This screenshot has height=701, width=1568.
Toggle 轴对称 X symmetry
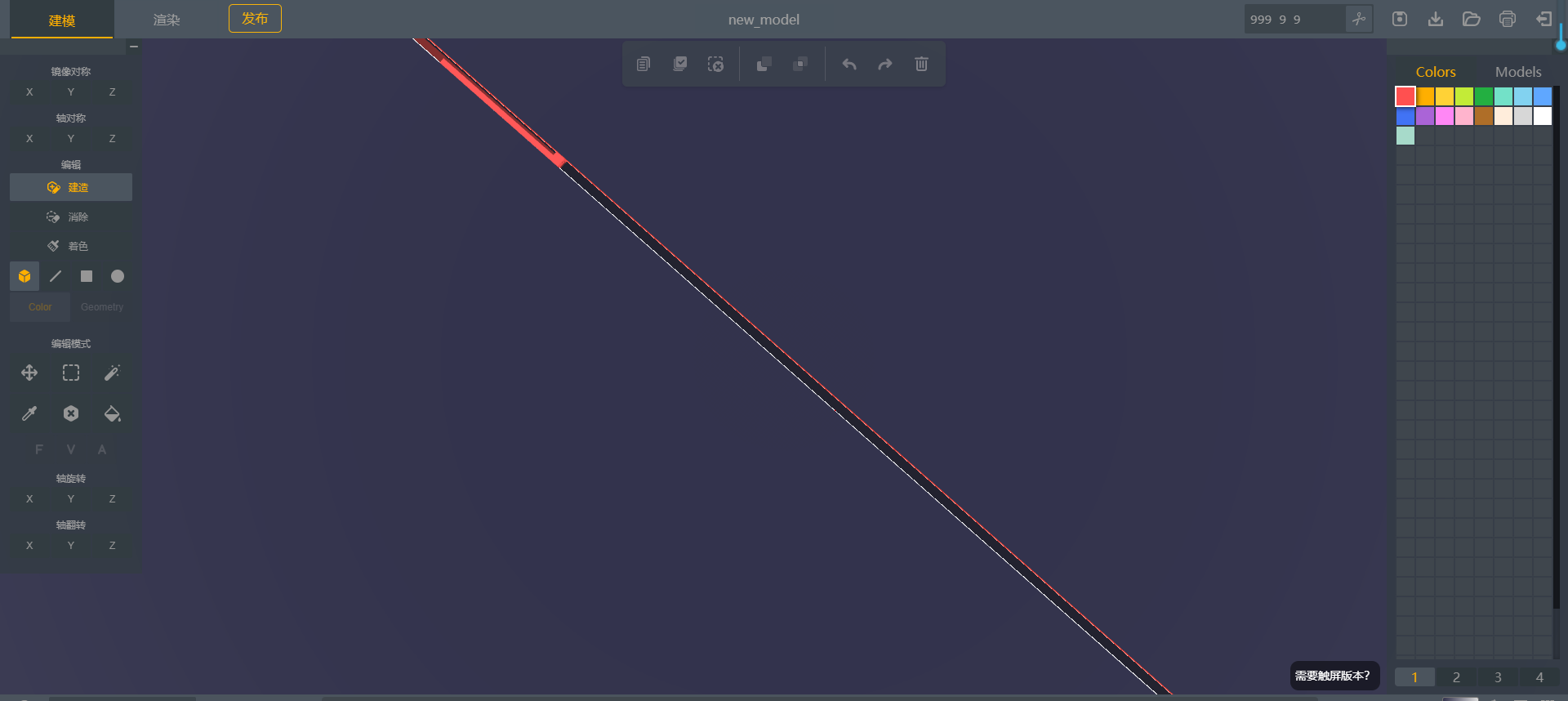click(29, 139)
